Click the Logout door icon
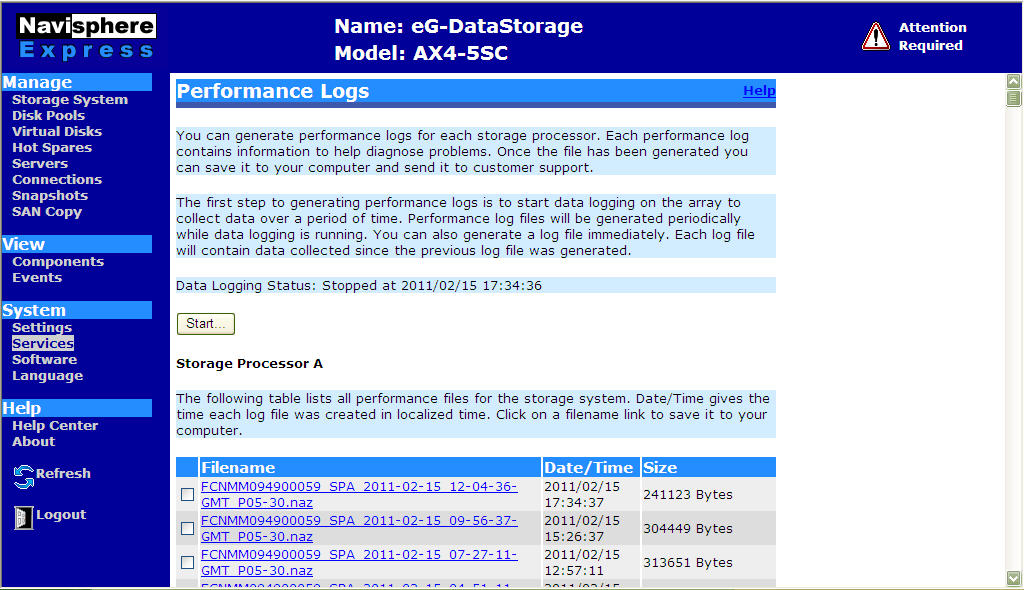The height and width of the screenshot is (590, 1024). (x=24, y=517)
